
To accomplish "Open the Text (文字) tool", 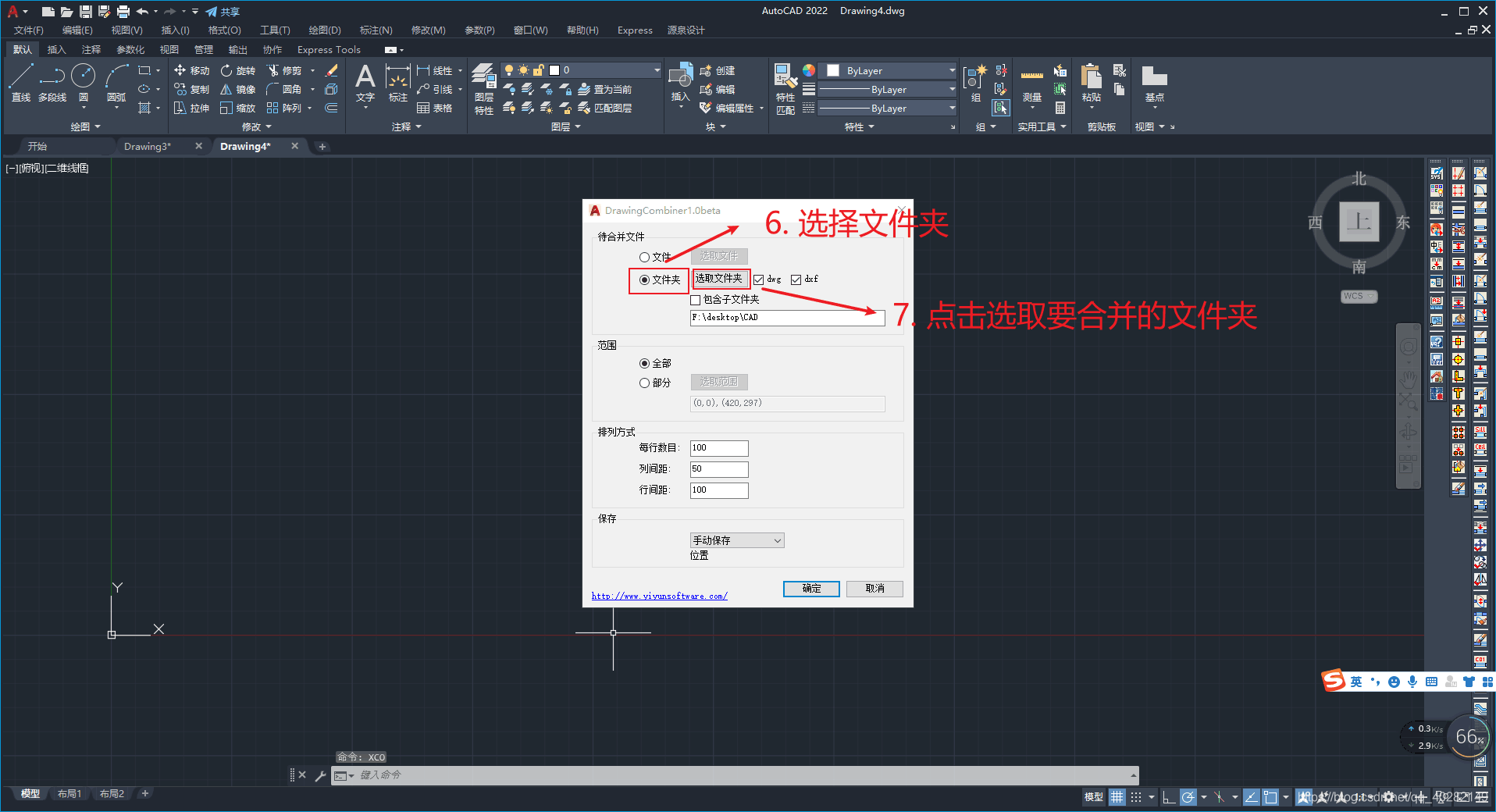I will tap(365, 83).
